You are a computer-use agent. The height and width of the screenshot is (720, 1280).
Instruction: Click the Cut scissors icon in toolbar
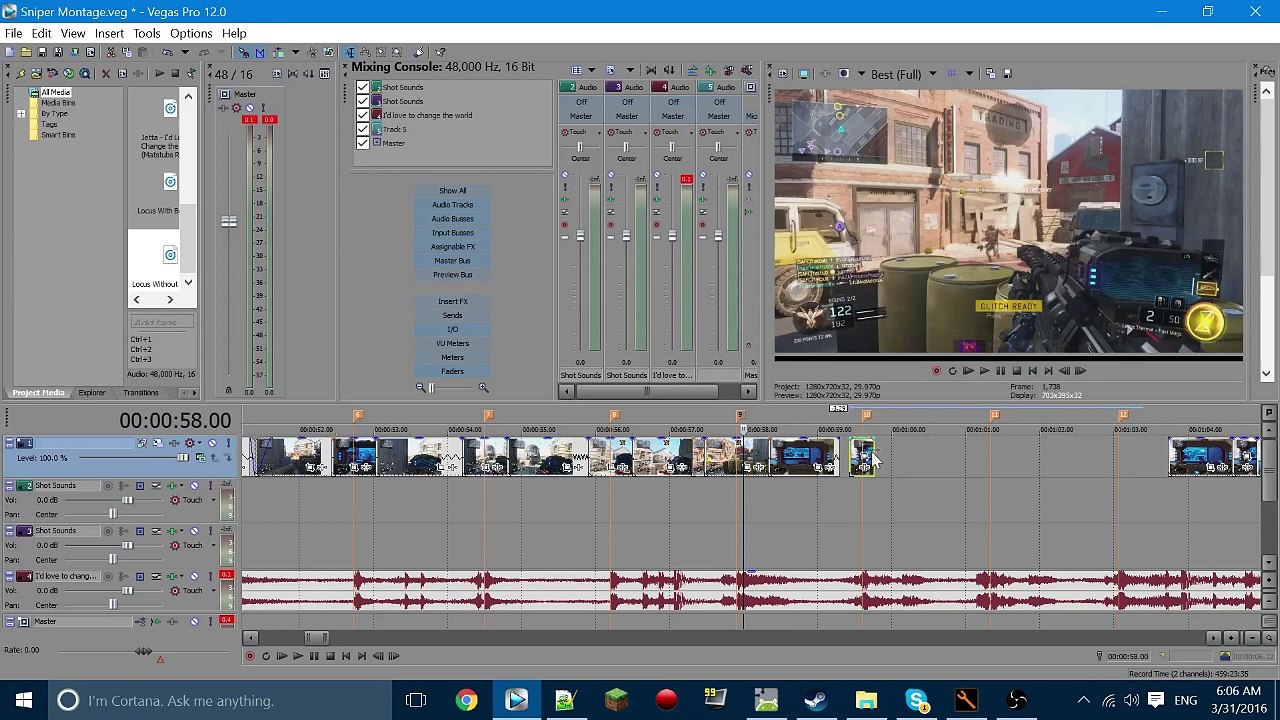coord(110,52)
